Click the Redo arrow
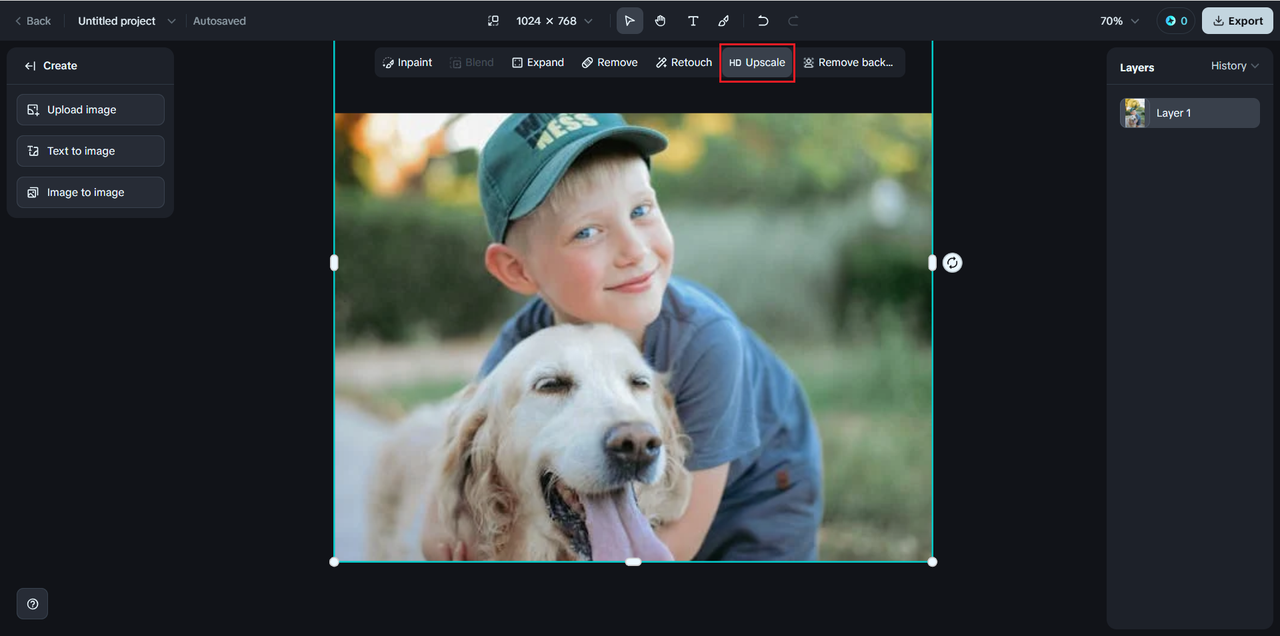Viewport: 1280px width, 636px height. coord(793,21)
